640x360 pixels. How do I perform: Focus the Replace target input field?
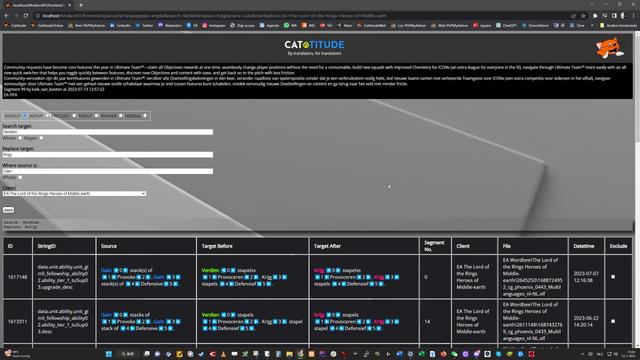(108, 155)
